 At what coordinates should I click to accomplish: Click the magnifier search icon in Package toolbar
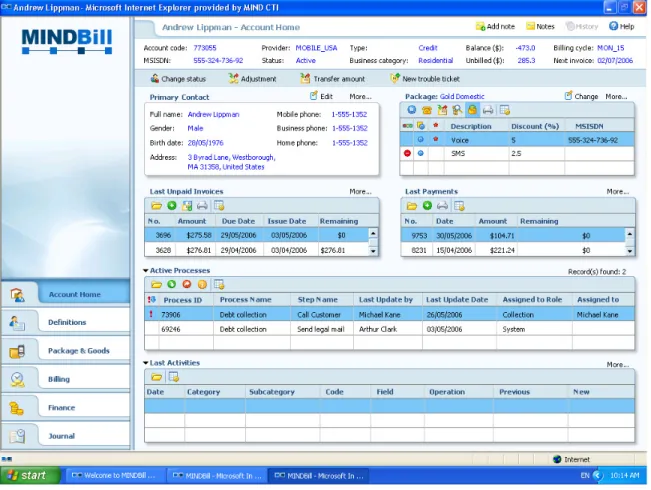coord(457,110)
